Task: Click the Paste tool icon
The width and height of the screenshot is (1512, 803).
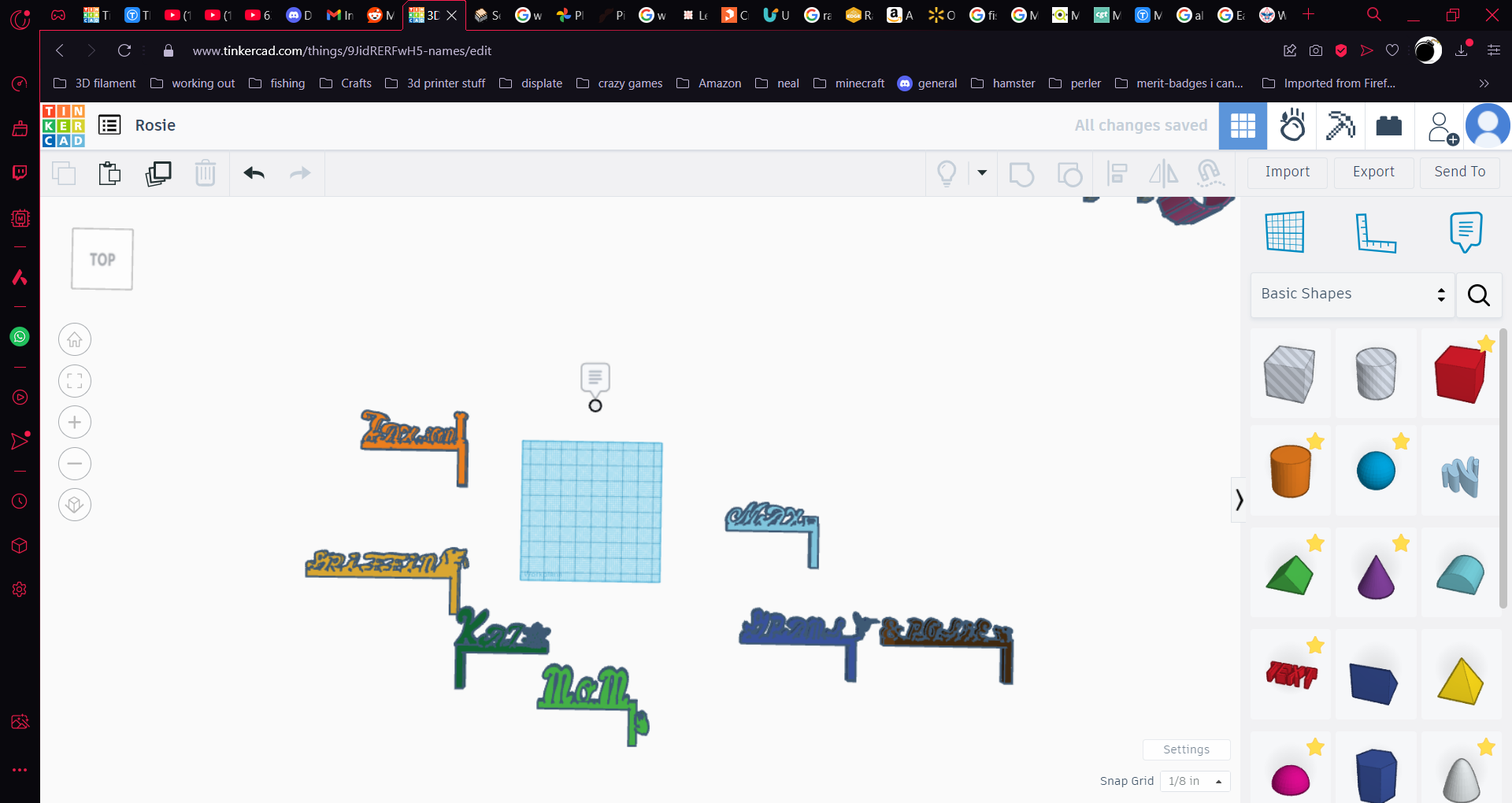Action: point(110,173)
